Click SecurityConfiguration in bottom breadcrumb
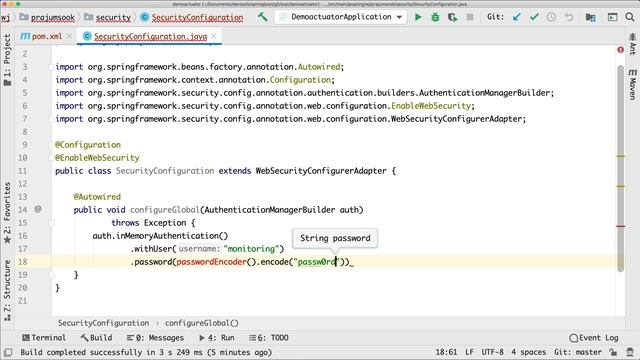 coord(103,323)
